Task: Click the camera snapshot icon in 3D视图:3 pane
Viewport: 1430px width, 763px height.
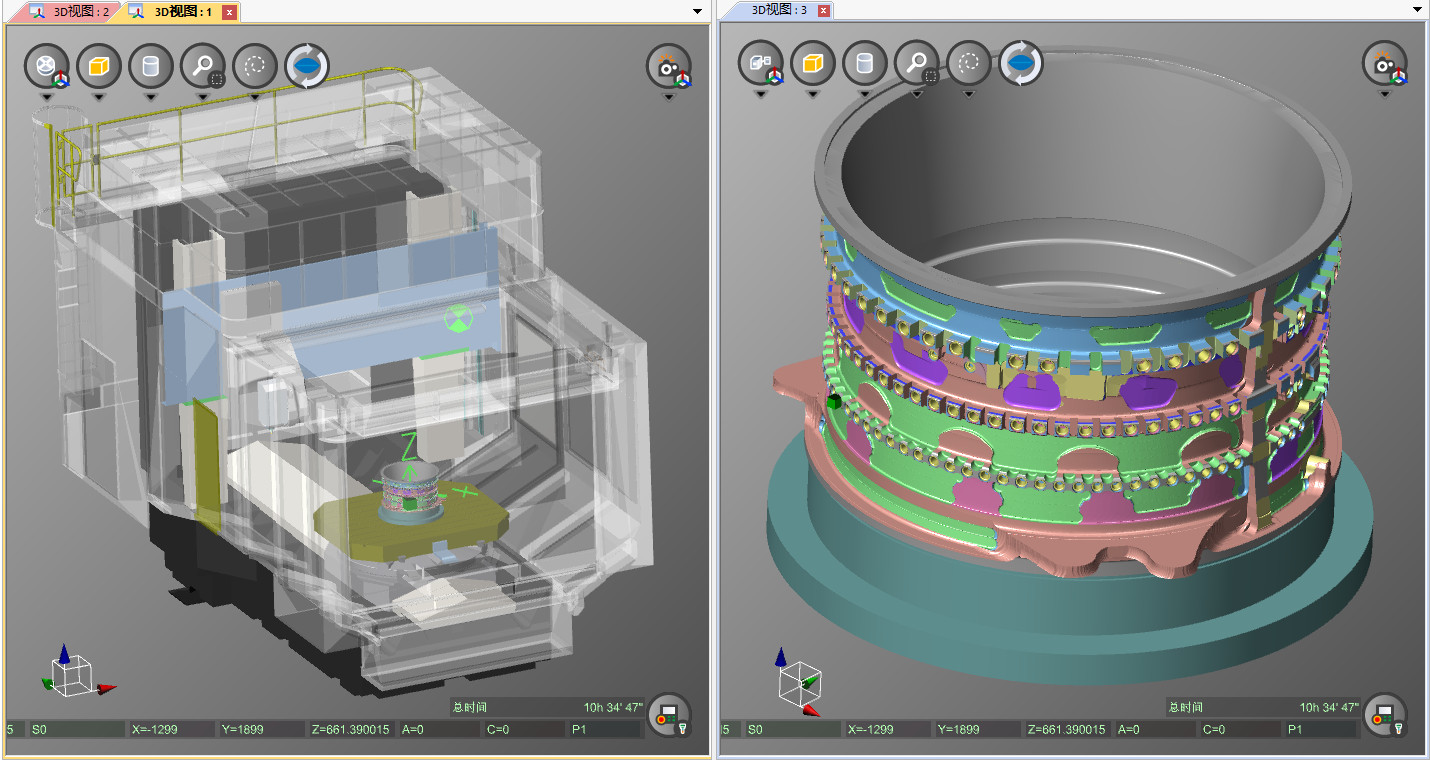Action: pyautogui.click(x=1384, y=63)
